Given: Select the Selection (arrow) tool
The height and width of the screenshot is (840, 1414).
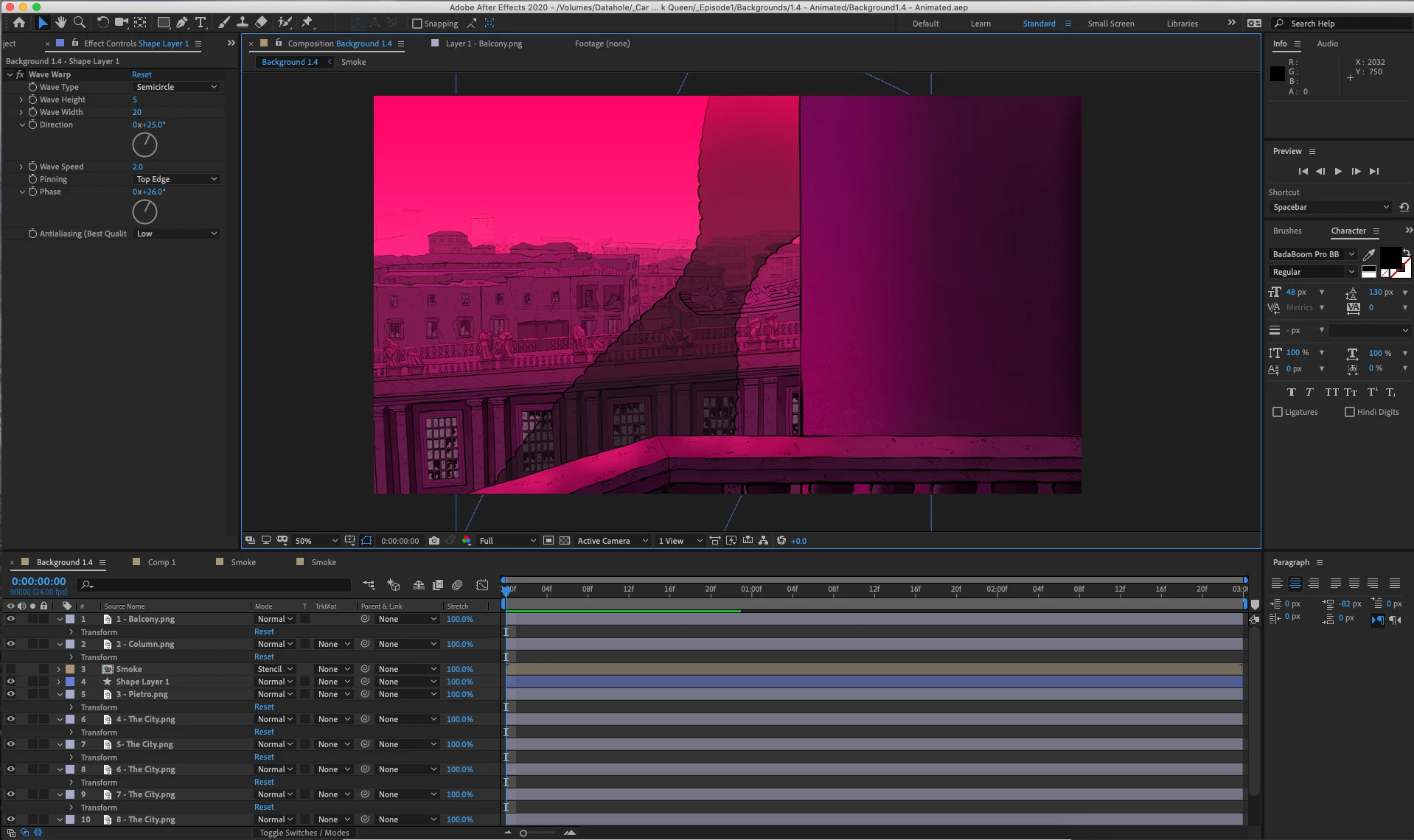Looking at the screenshot, I should (43, 23).
